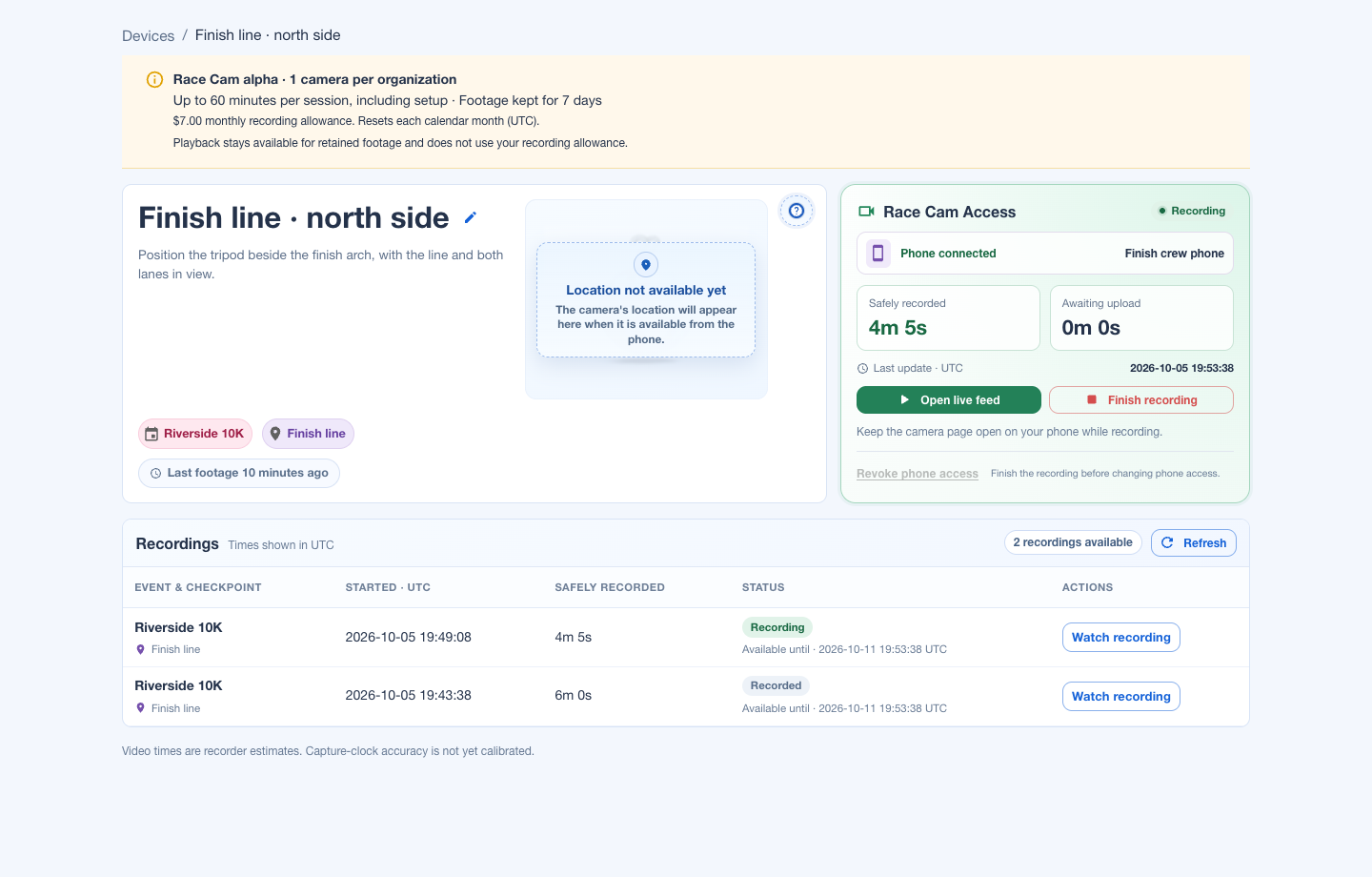This screenshot has height=877, width=1372.
Task: Click the clock icon in Last footage chip
Action: pyautogui.click(x=156, y=473)
